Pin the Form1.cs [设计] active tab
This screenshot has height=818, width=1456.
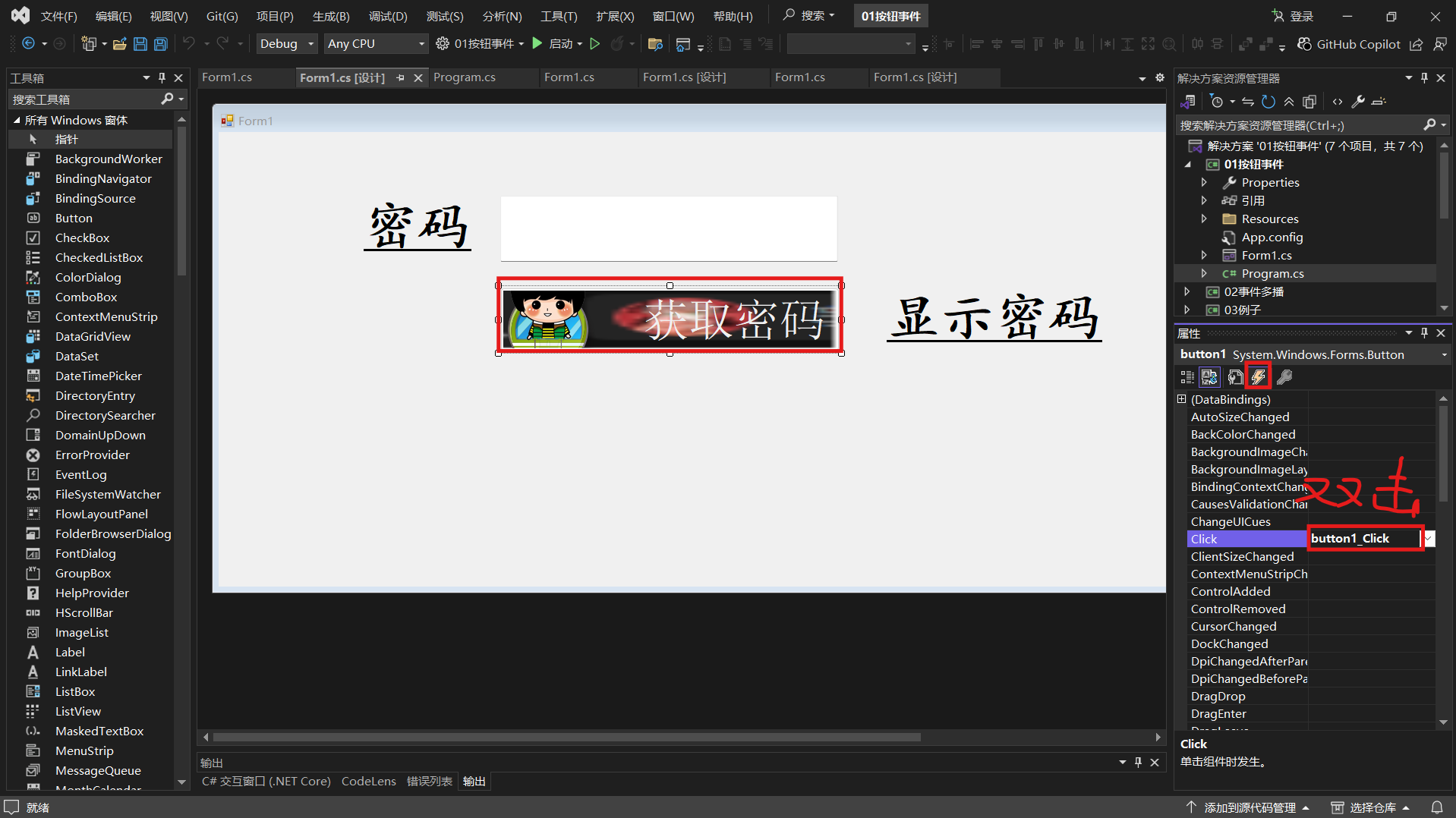coord(400,77)
